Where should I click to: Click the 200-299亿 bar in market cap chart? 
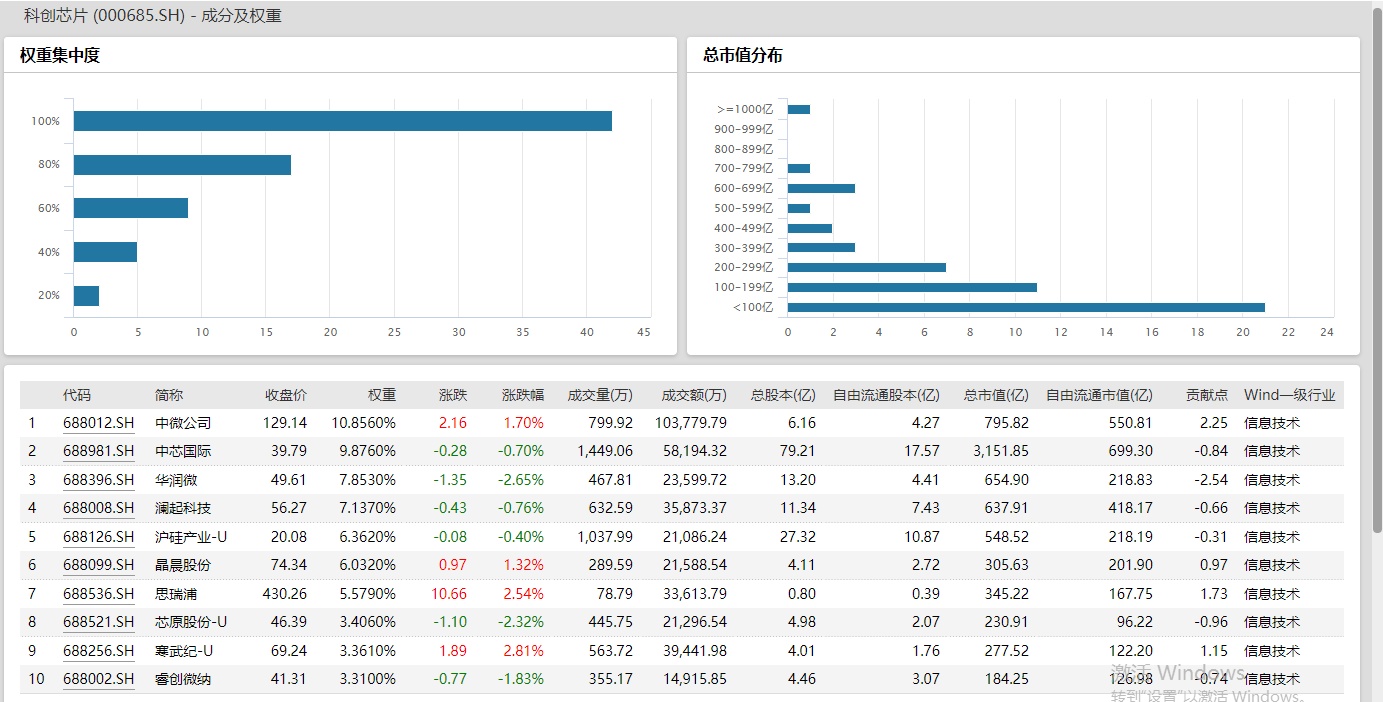click(x=866, y=268)
